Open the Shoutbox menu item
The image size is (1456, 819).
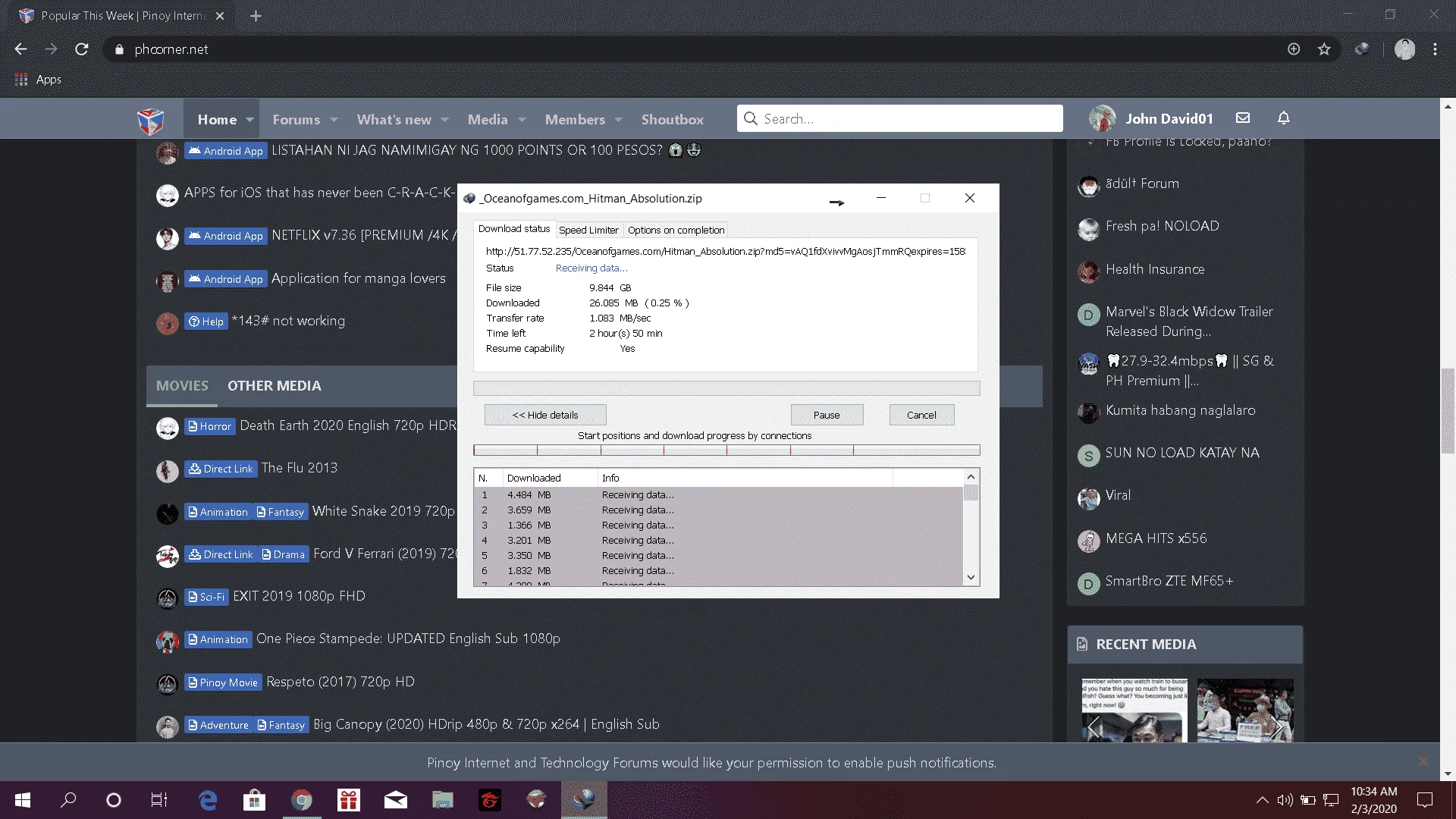coord(672,120)
